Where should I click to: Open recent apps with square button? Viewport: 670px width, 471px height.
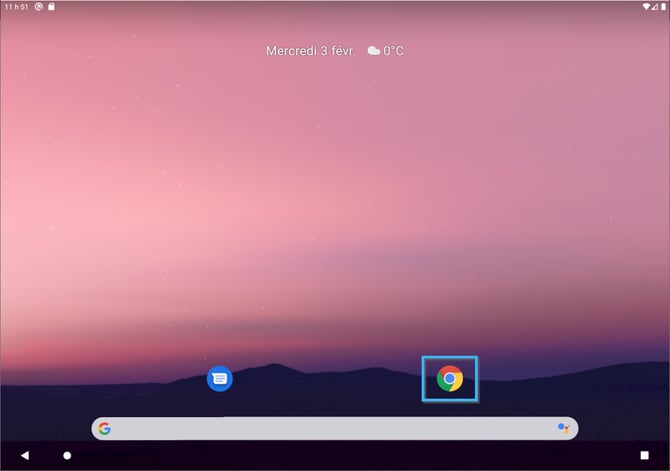pyautogui.click(x=644, y=455)
